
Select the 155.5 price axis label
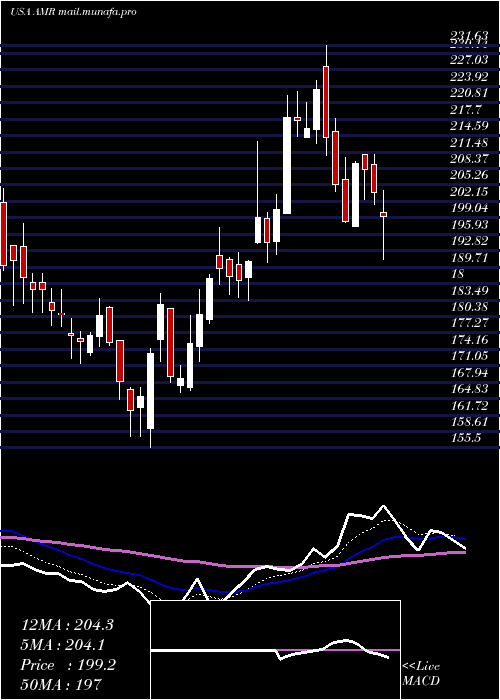(x=465, y=440)
